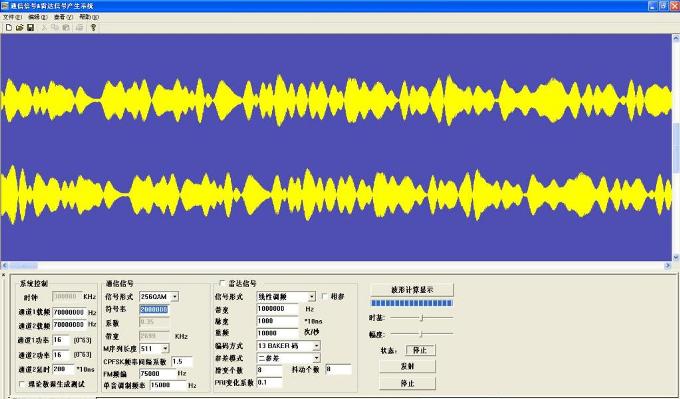680x399 pixels.
Task: Click the 通道2延时 field showing 200
Action: pos(63,369)
